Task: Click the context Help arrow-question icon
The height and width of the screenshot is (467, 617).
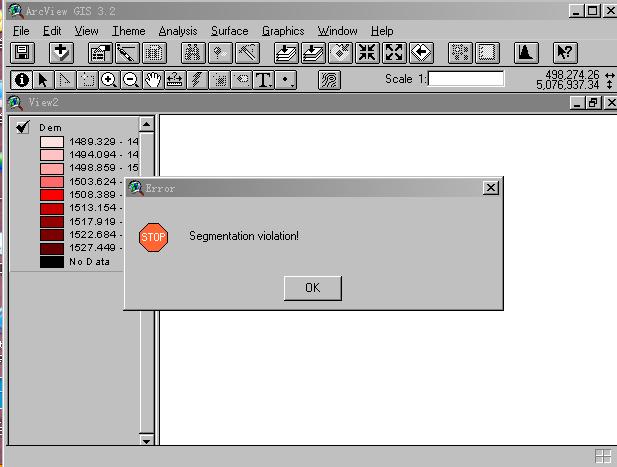Action: (565, 53)
